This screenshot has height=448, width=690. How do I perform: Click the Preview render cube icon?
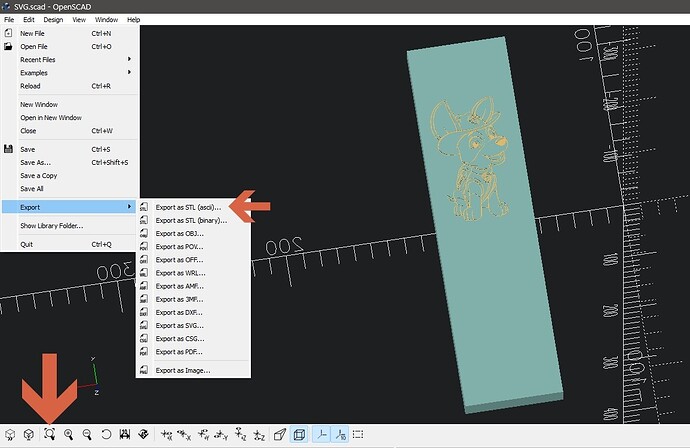10,435
